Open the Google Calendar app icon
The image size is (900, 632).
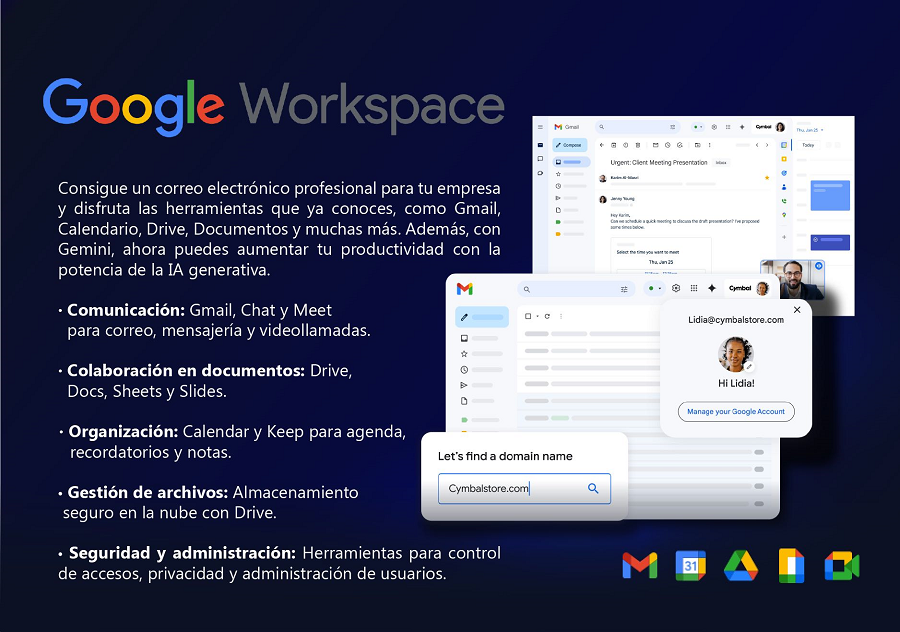pos(690,566)
